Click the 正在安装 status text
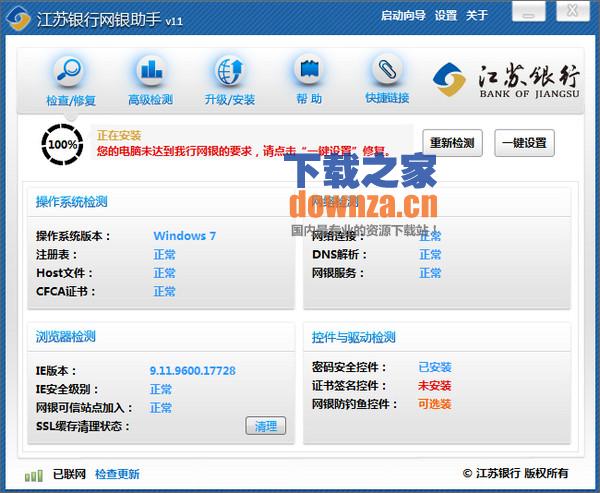Image resolution: width=600 pixels, height=493 pixels. tap(119, 135)
